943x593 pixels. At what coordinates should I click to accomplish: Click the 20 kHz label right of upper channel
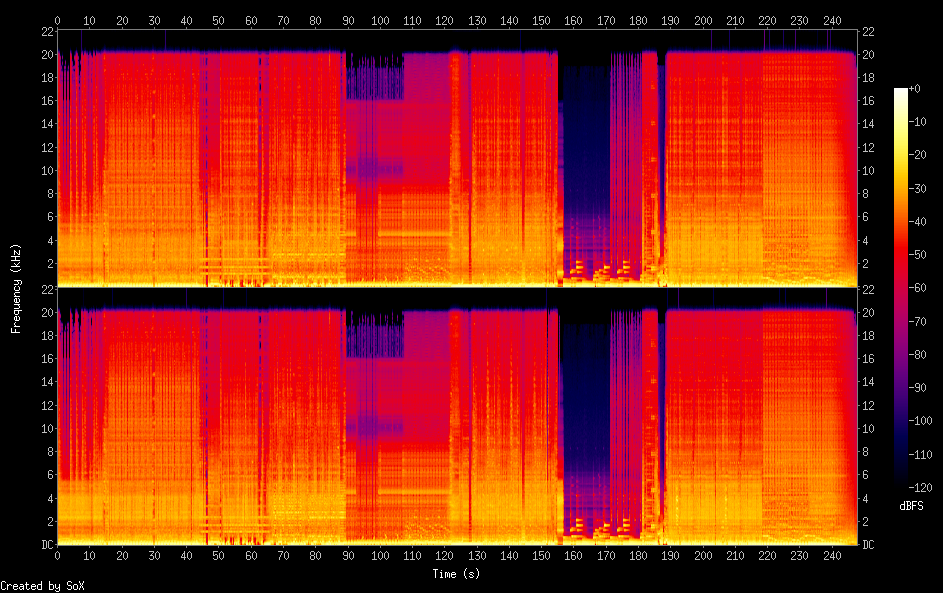(x=868, y=54)
